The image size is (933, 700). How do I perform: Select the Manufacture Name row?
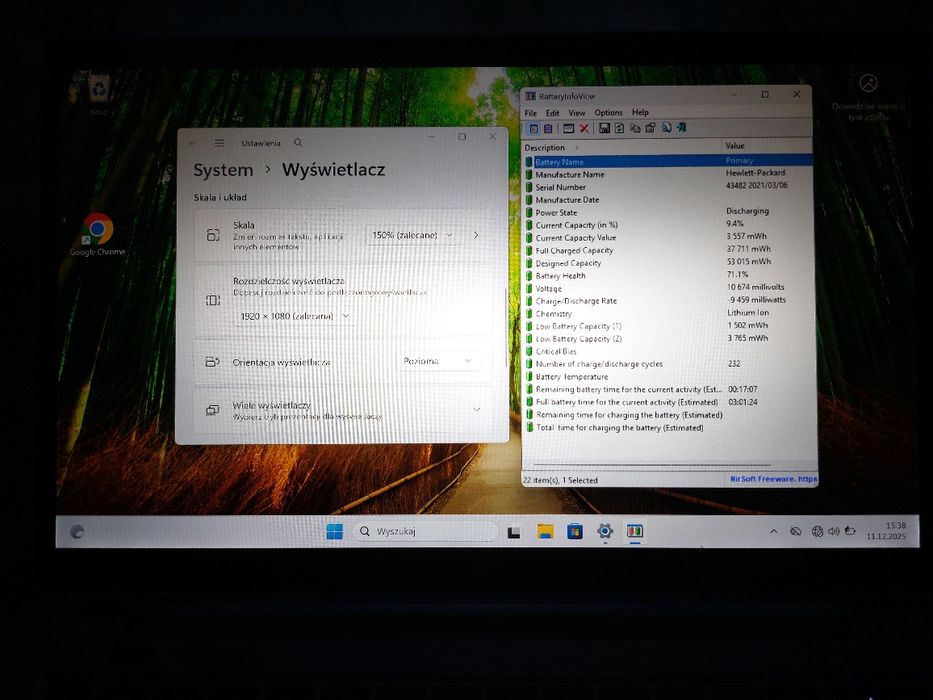tap(668, 174)
